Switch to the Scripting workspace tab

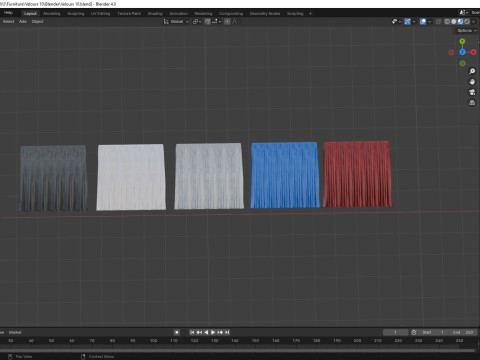click(x=295, y=13)
